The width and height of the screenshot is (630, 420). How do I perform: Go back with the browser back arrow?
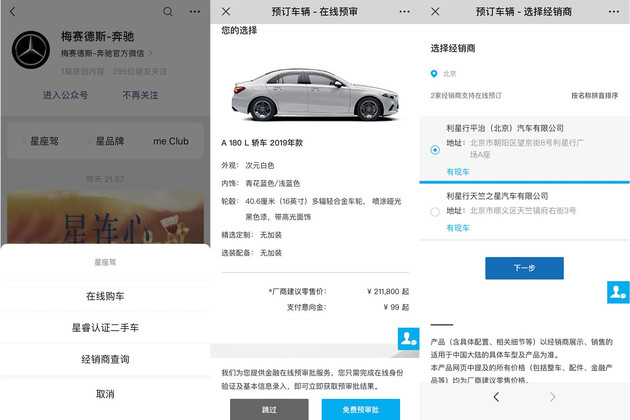(x=496, y=397)
